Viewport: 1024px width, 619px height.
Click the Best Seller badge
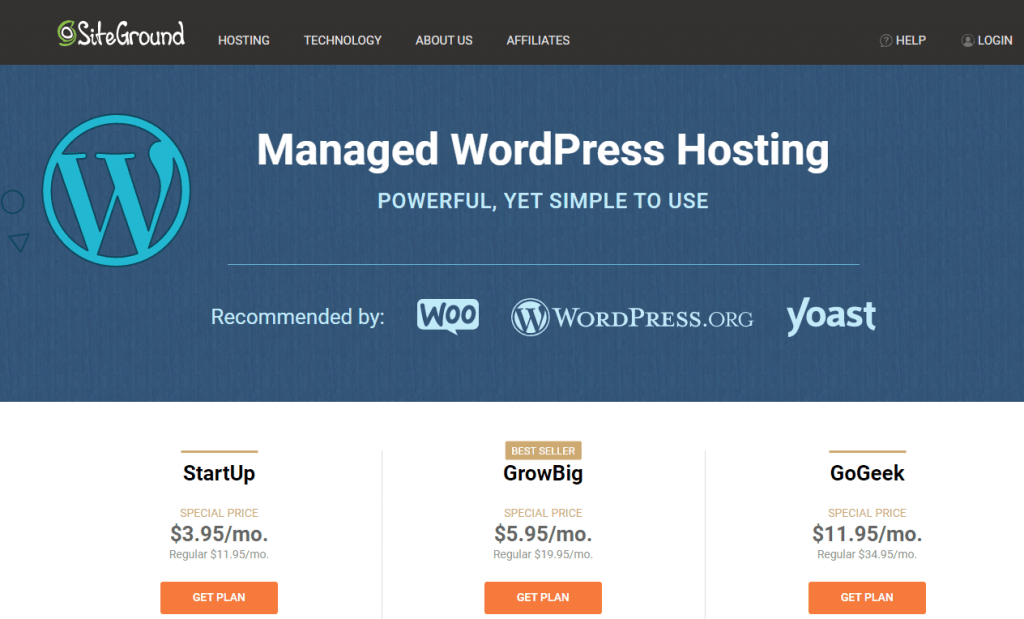543,451
